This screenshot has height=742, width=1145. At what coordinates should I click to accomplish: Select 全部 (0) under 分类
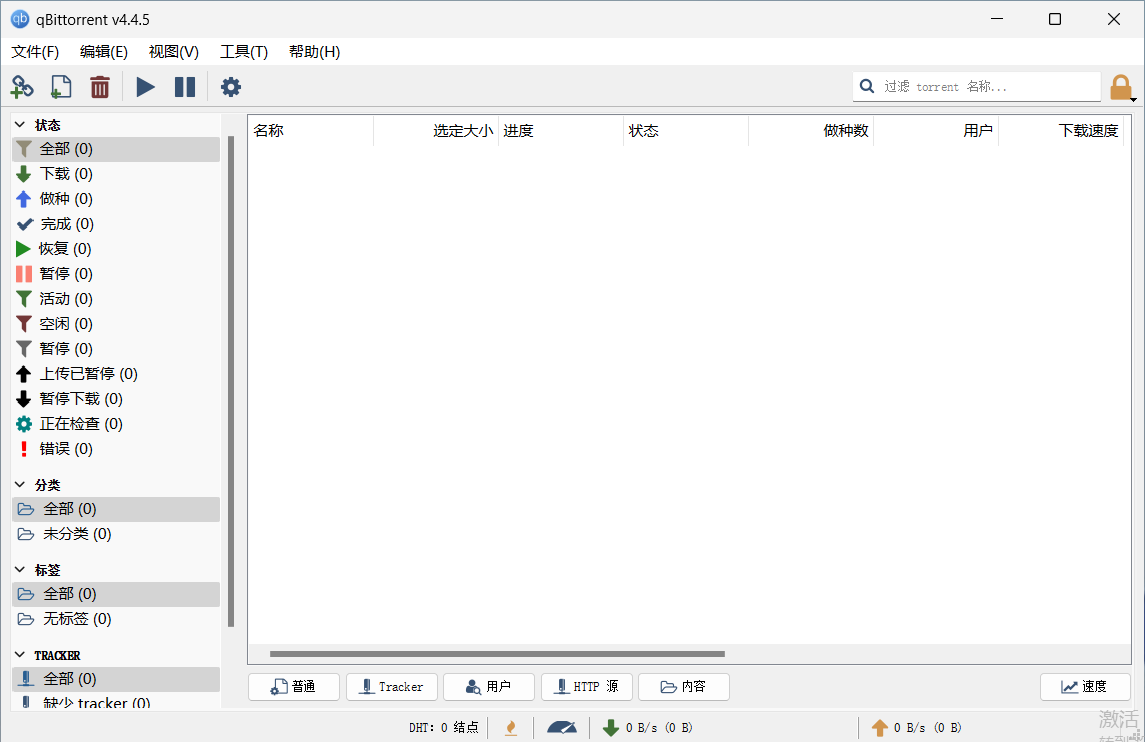click(x=116, y=509)
